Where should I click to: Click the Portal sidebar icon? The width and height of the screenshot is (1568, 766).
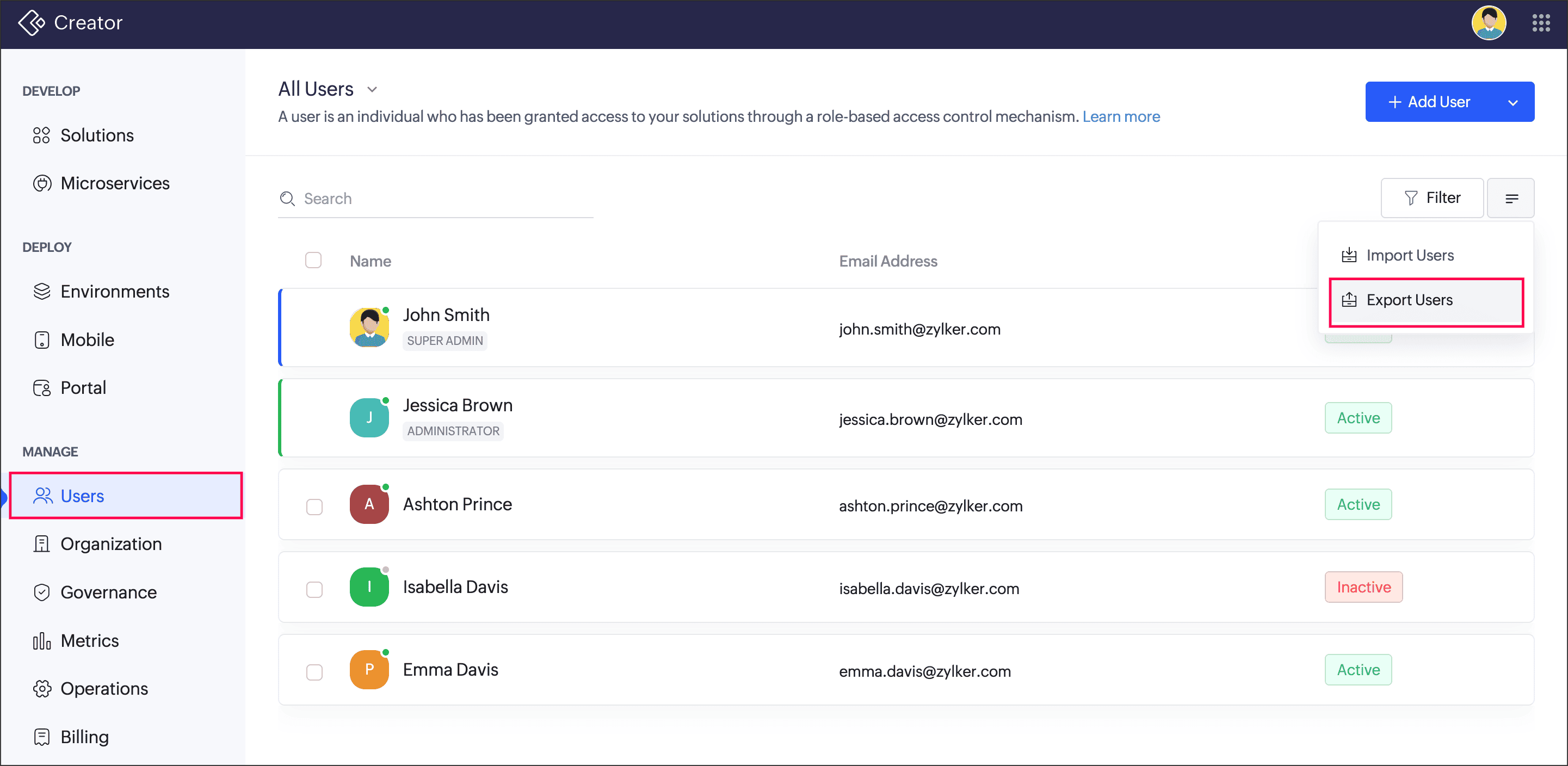click(42, 387)
